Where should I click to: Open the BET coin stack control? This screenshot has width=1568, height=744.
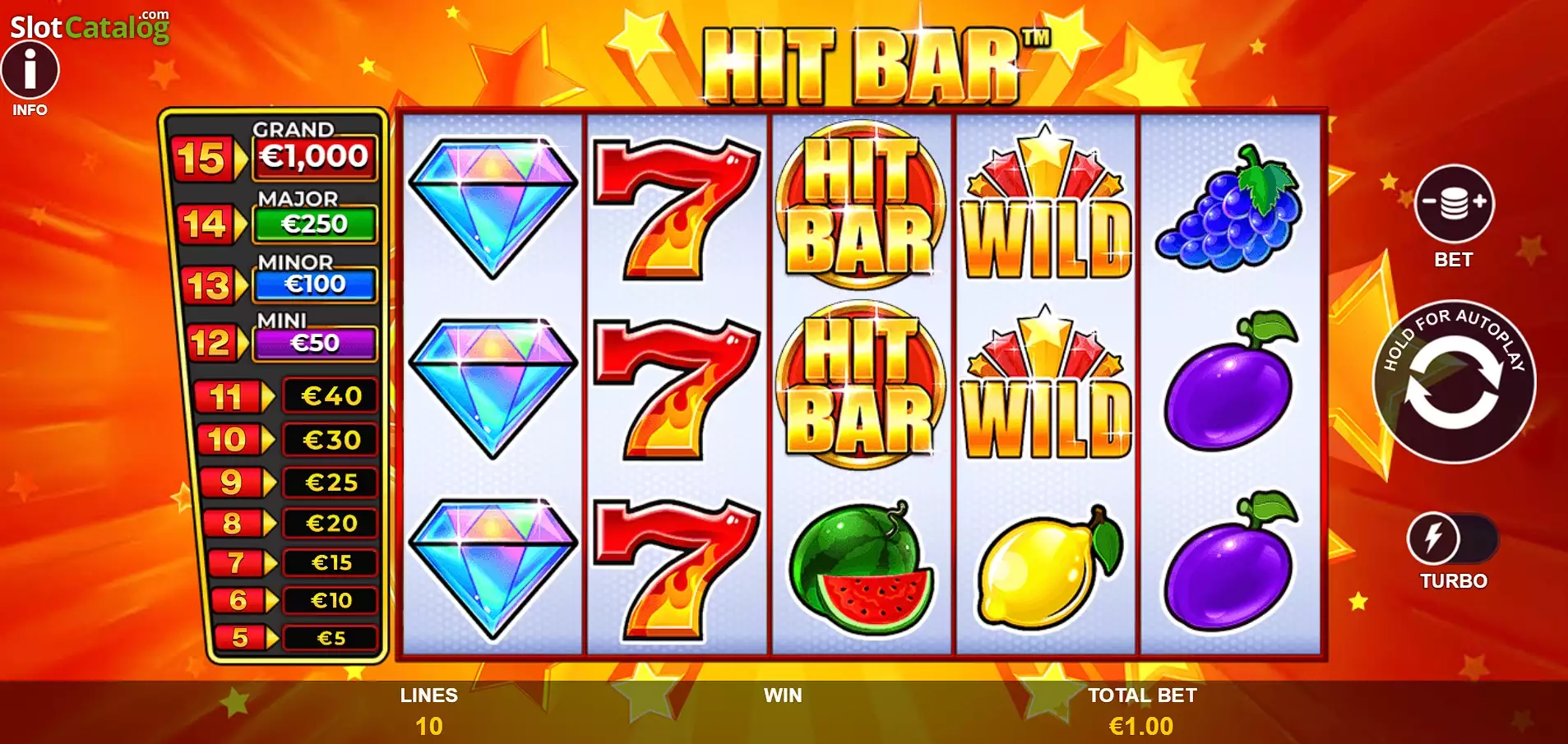pyautogui.click(x=1454, y=204)
